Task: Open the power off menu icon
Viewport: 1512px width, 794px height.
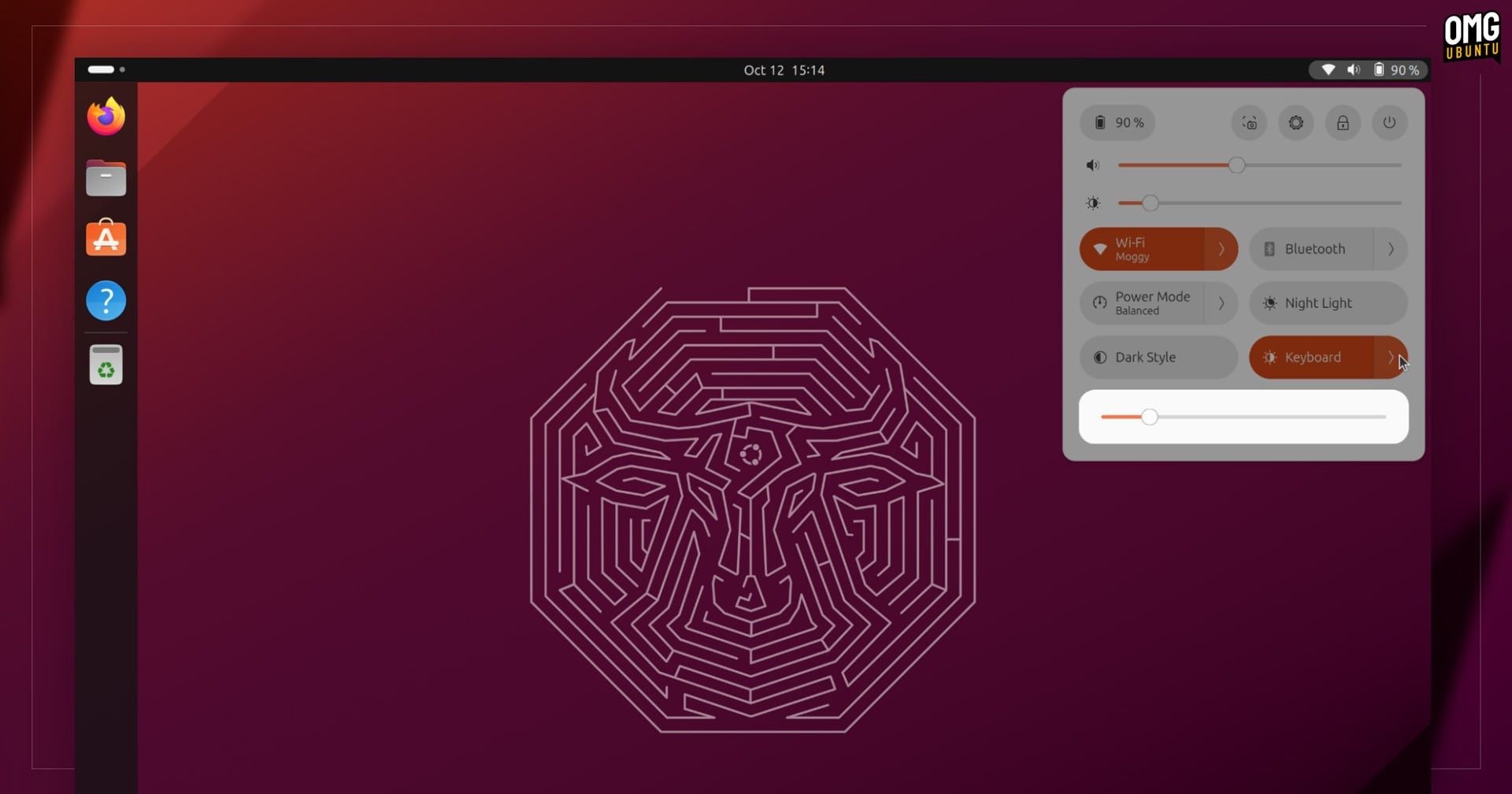Action: click(x=1389, y=123)
